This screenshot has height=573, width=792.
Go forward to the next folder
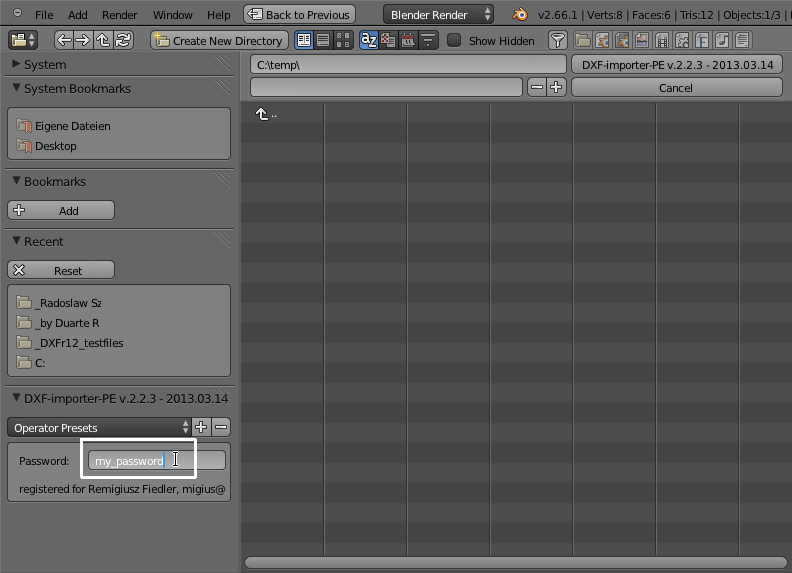click(82, 40)
